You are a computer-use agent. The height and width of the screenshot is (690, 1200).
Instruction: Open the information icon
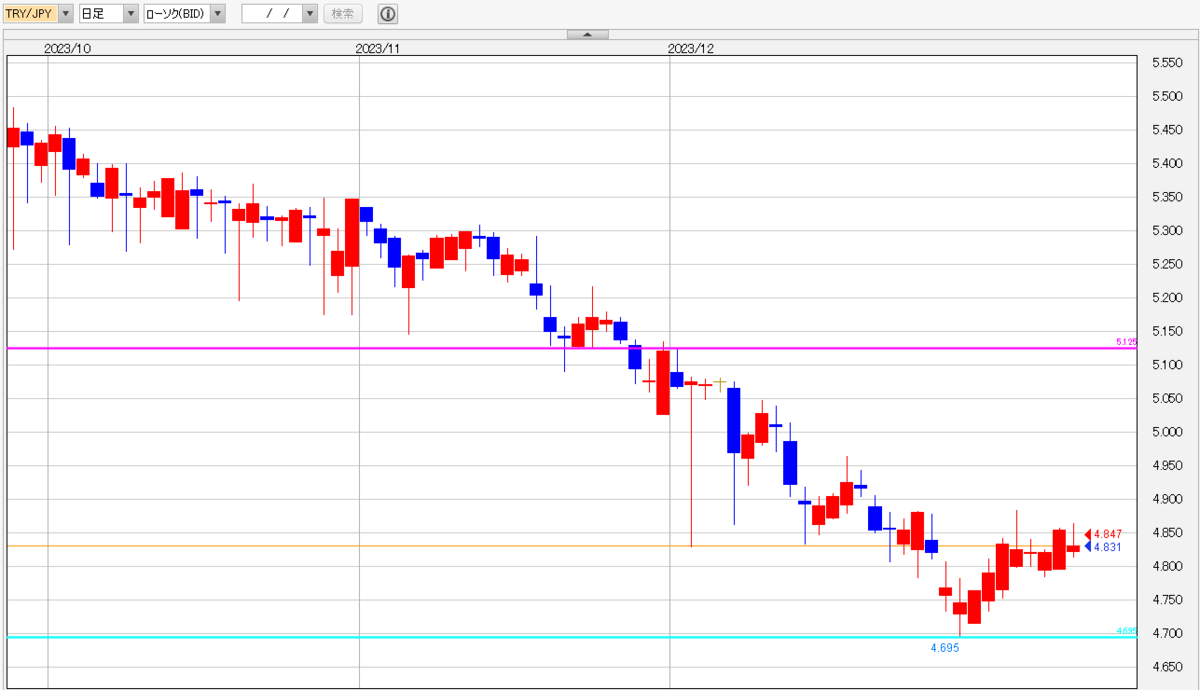388,13
